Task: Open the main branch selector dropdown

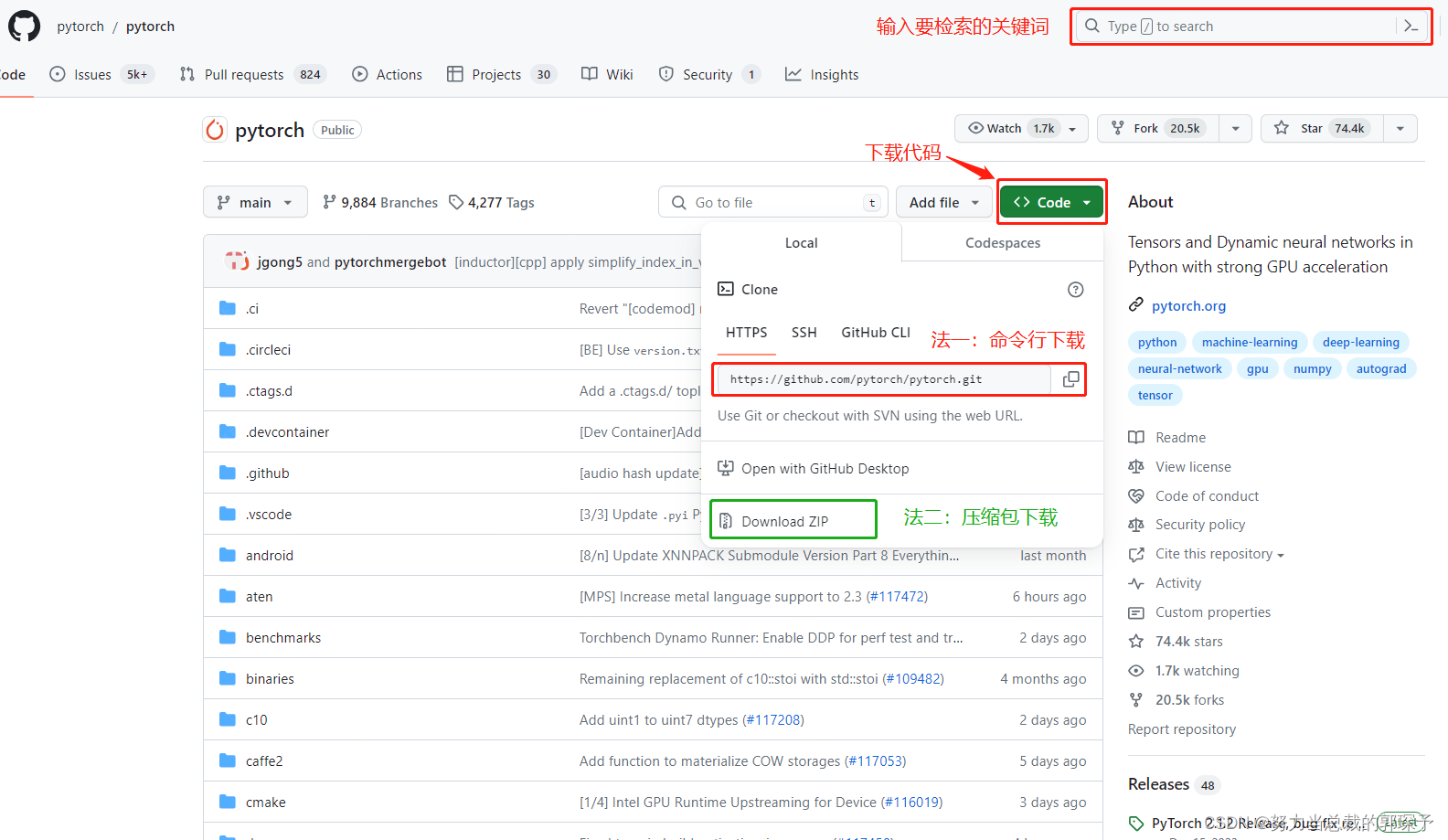Action: [x=255, y=202]
